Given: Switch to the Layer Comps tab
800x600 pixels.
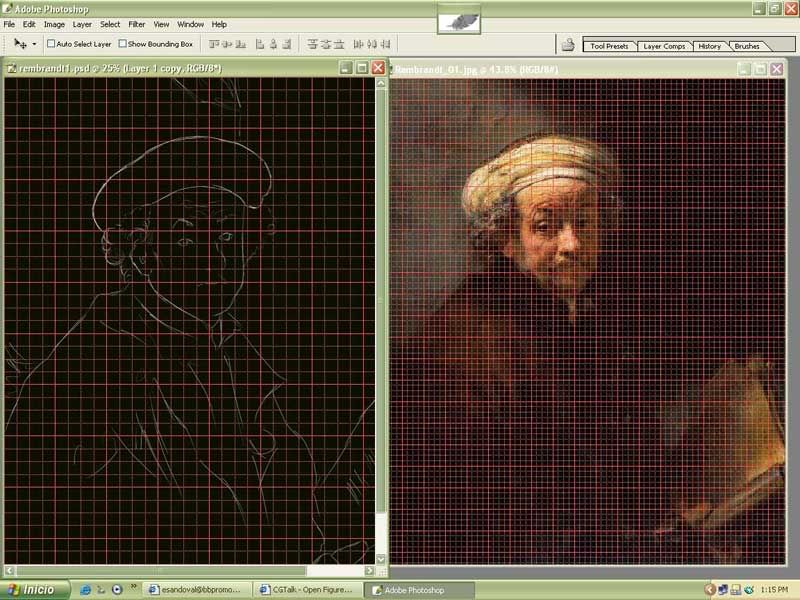Looking at the screenshot, I should [663, 46].
